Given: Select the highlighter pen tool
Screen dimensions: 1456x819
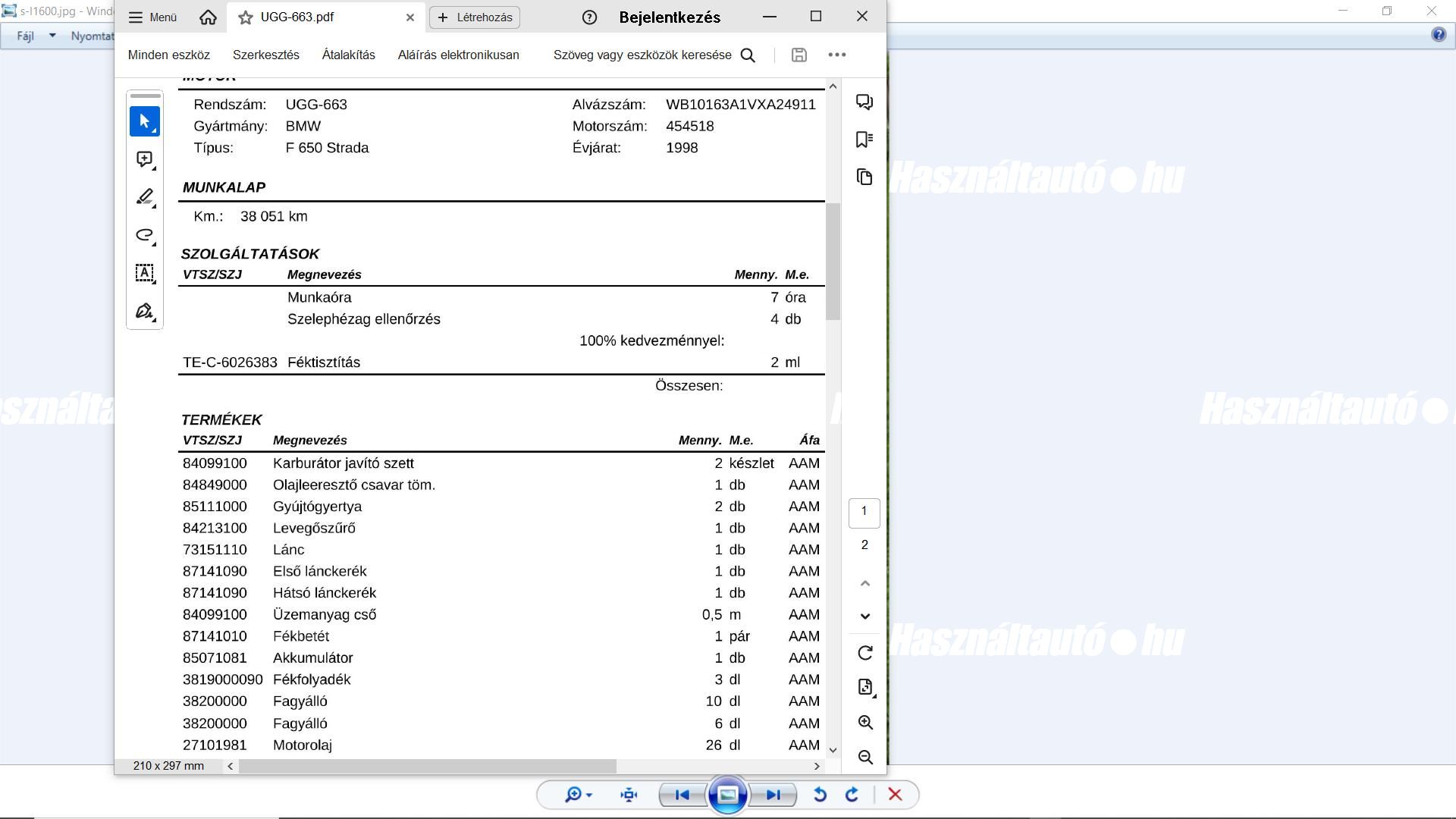Looking at the screenshot, I should pos(145,197).
